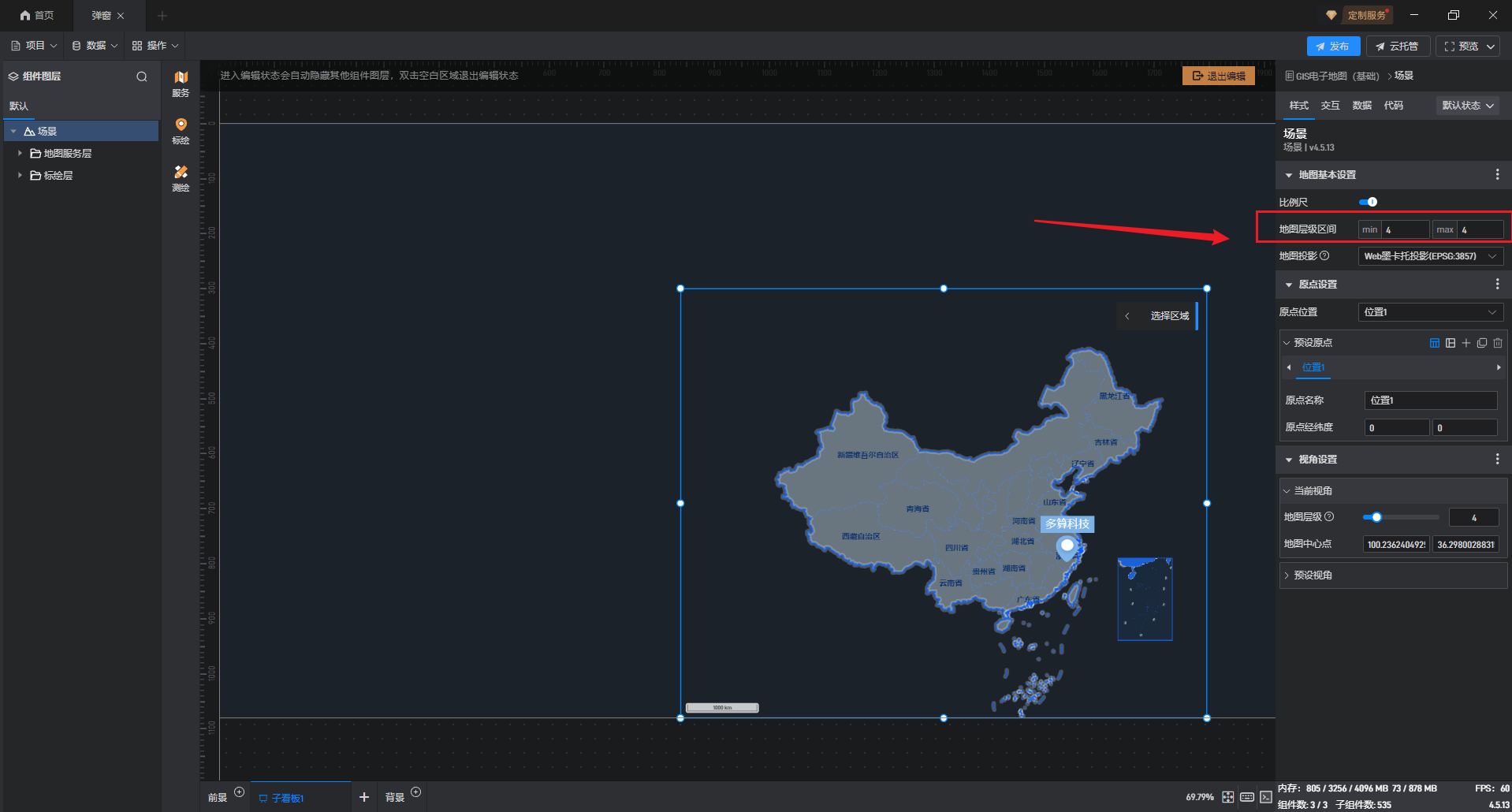Click the map location pin marker

pyautogui.click(x=1067, y=547)
